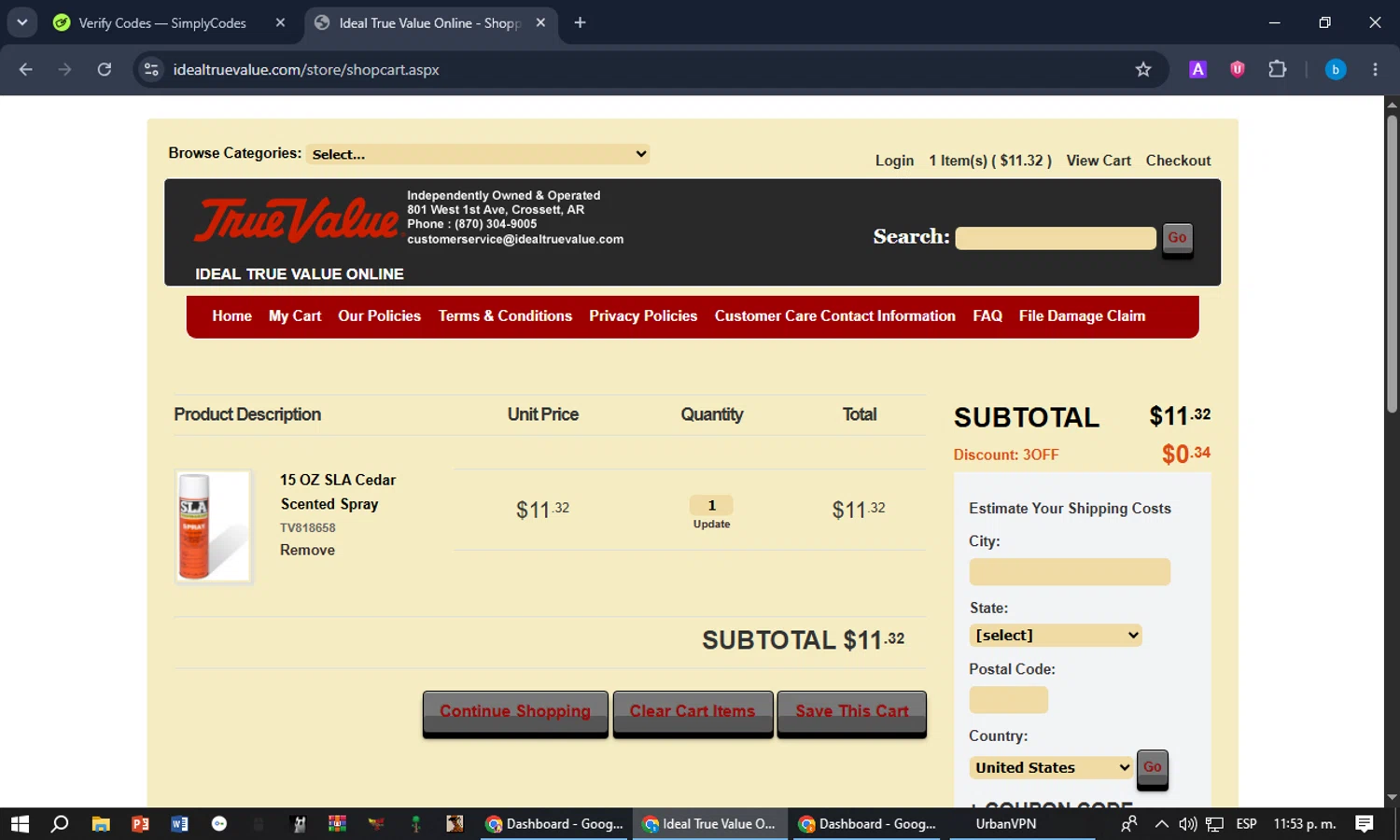Remove the cedar spray from cart
1400x840 pixels.
click(307, 551)
